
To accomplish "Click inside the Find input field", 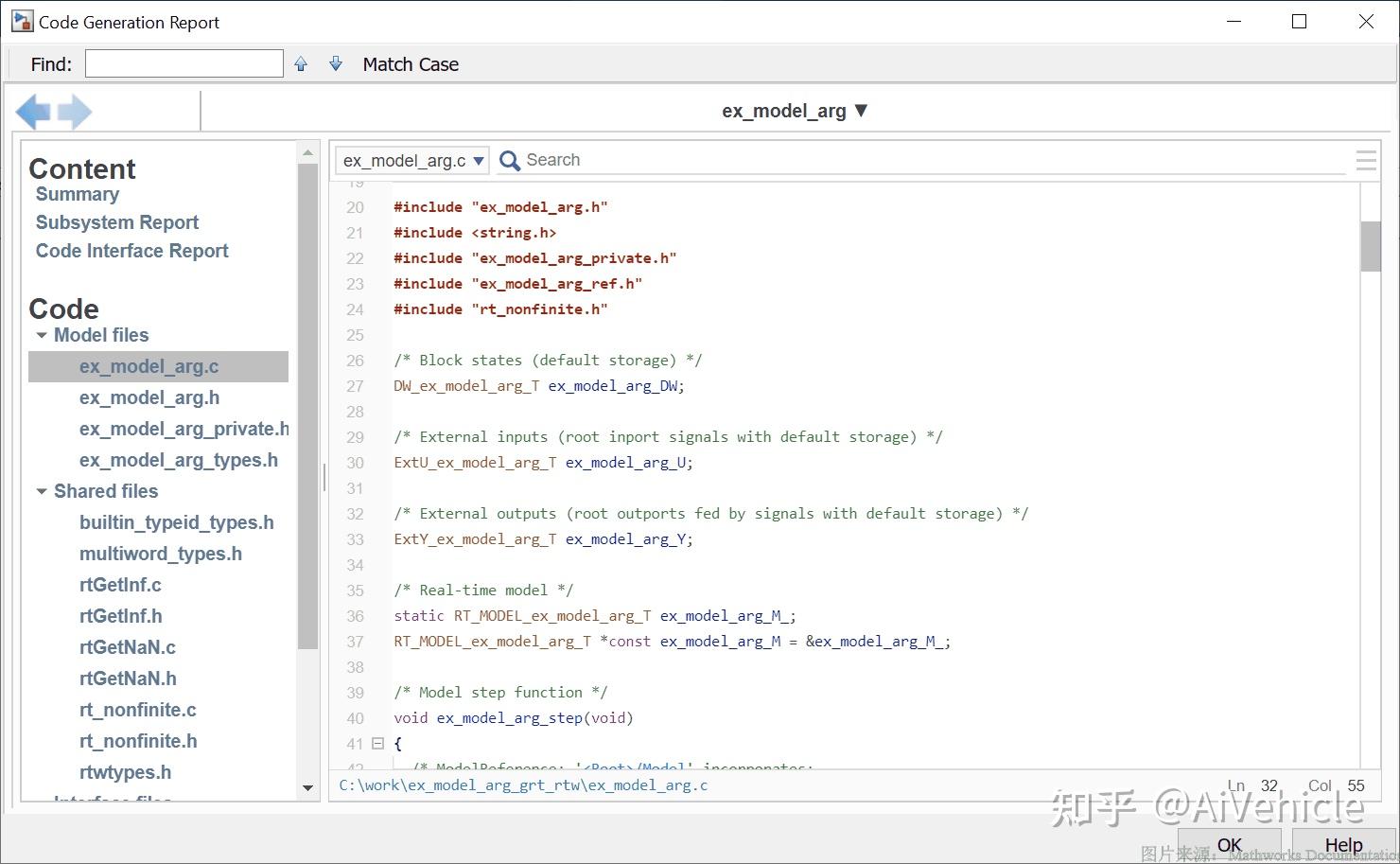I will pos(183,62).
